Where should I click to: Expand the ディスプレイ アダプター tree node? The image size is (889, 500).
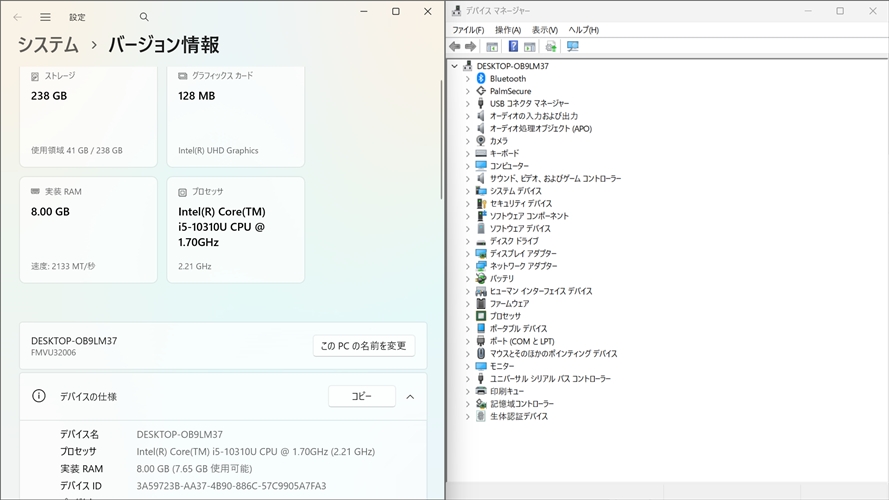coord(467,254)
